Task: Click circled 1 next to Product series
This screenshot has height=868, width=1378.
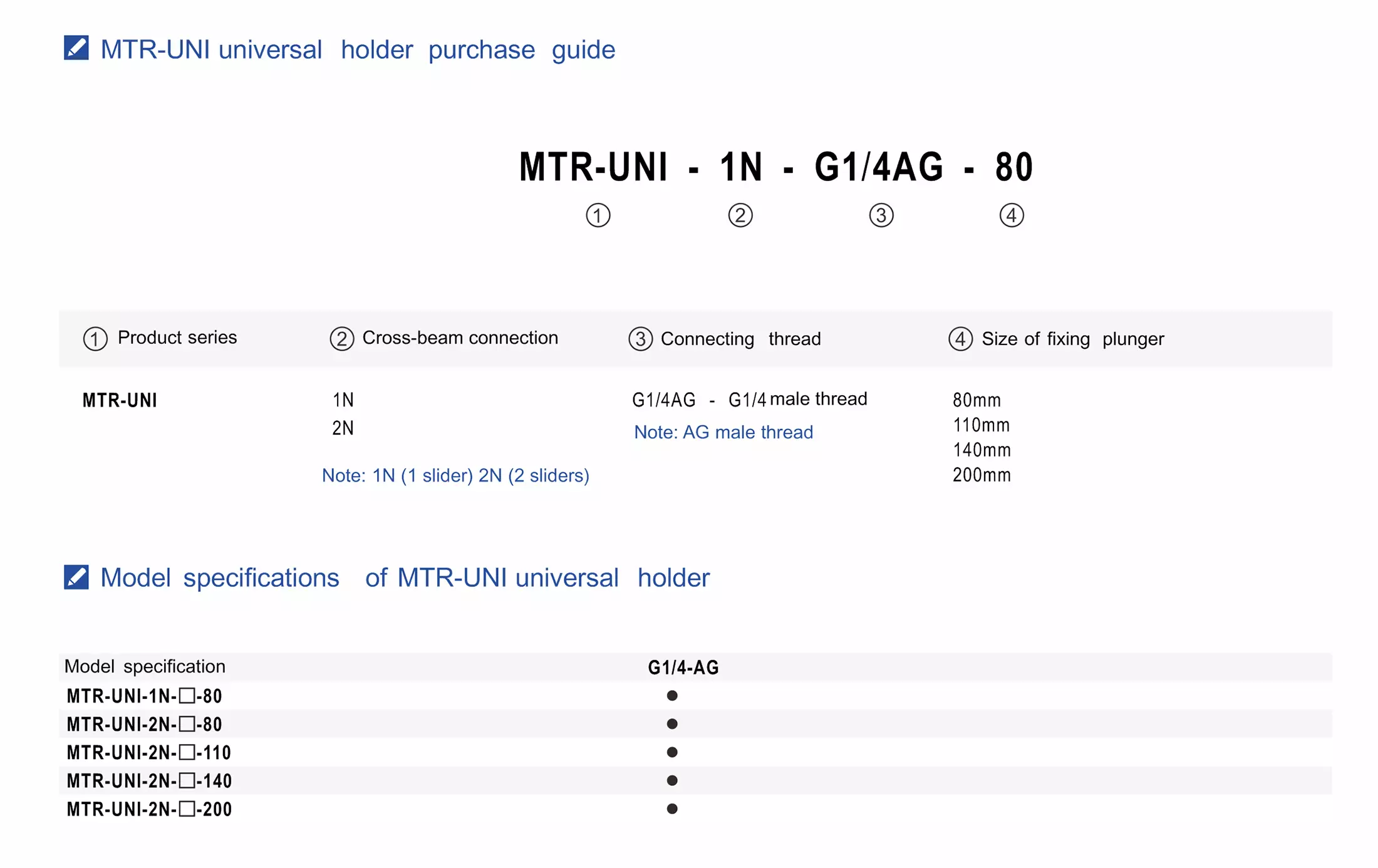Action: 95,339
